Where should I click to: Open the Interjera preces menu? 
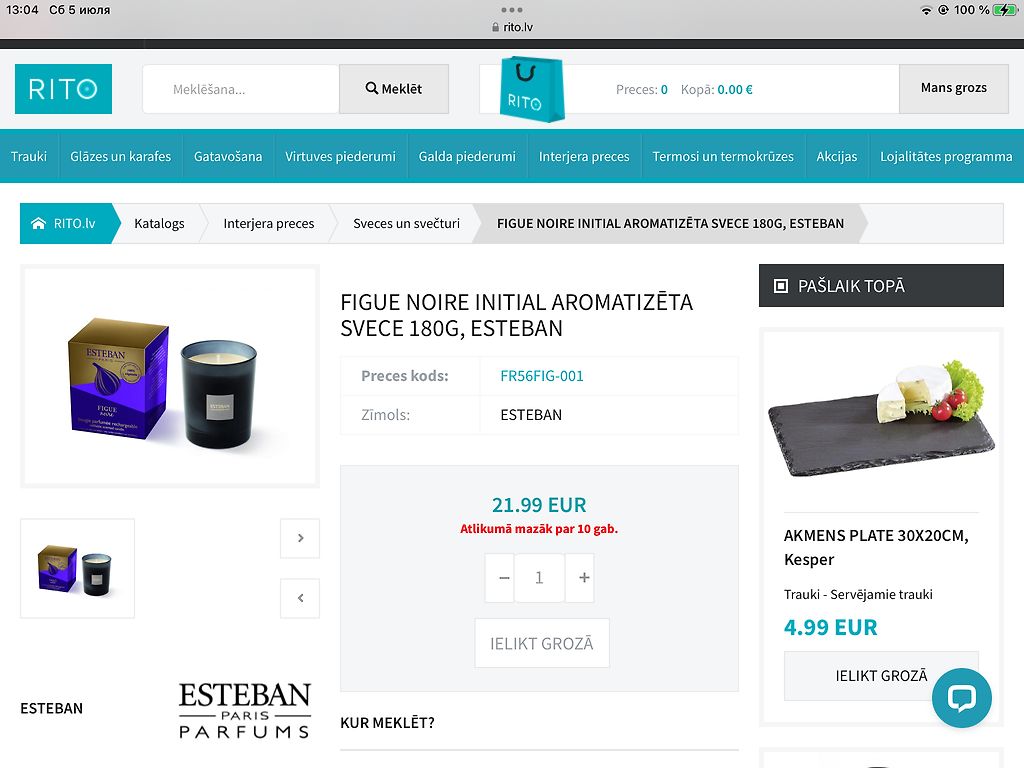coord(584,156)
